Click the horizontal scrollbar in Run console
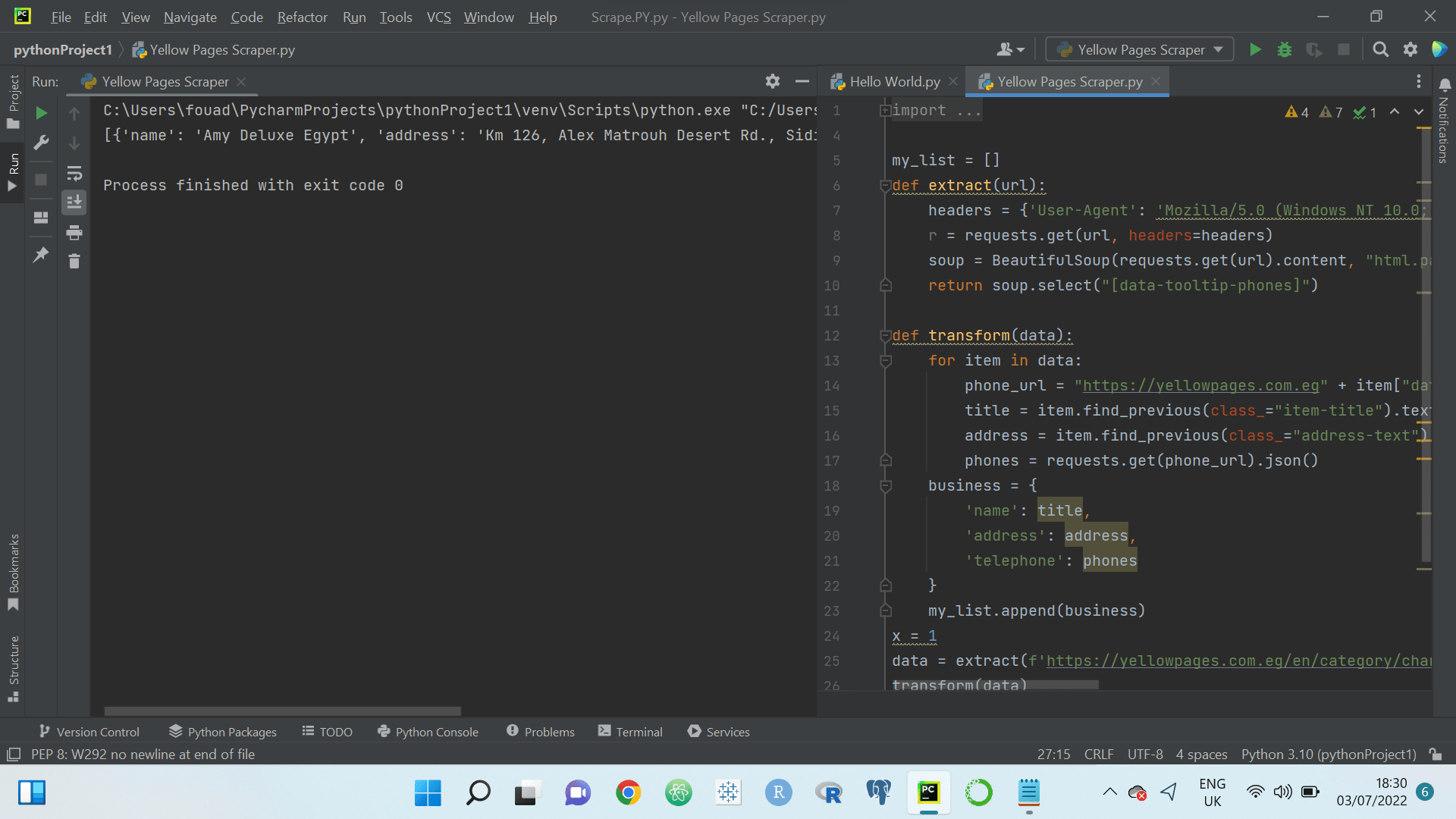The image size is (1456, 819). tap(282, 711)
